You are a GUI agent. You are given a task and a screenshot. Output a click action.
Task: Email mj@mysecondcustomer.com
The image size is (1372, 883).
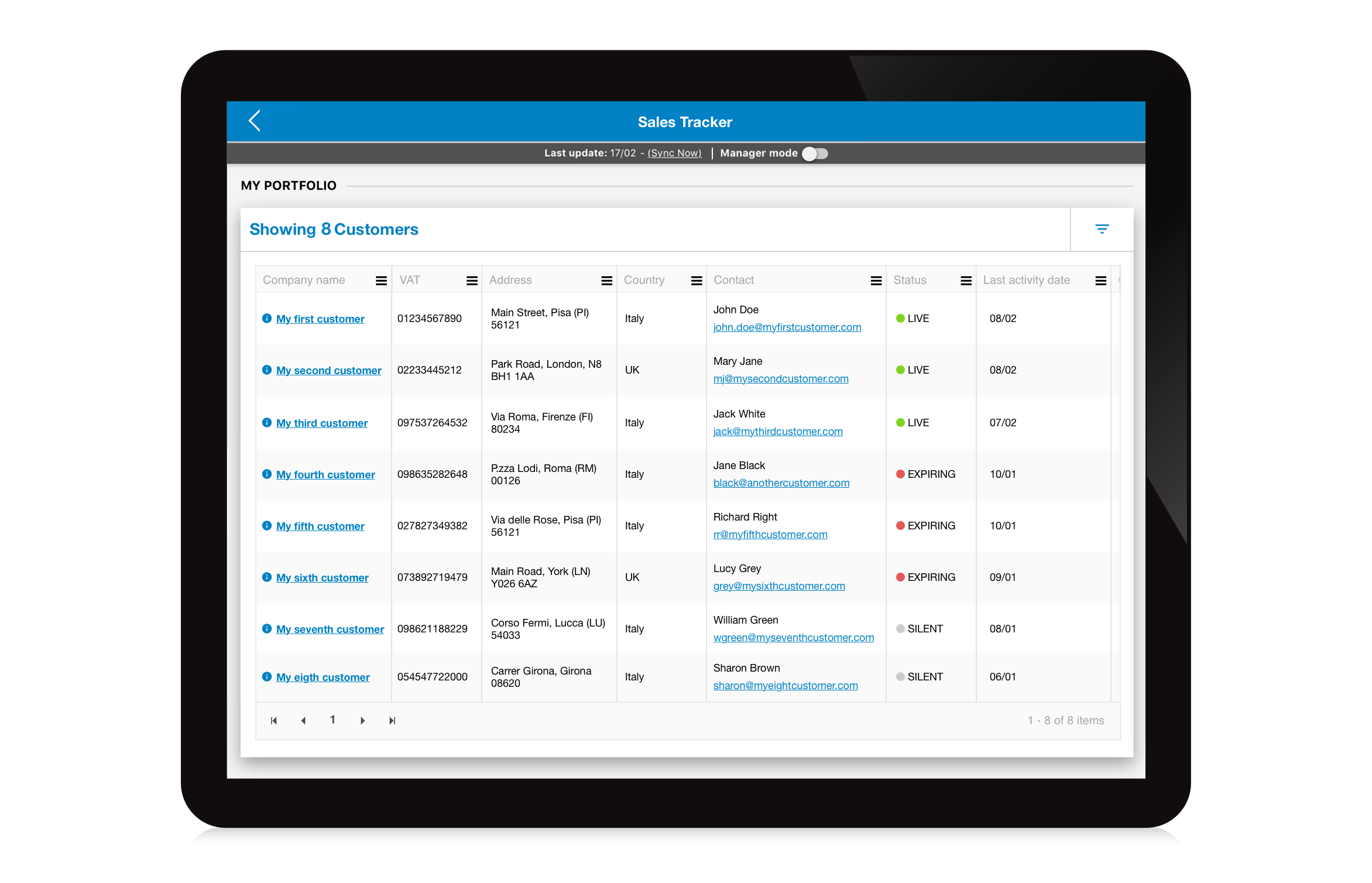pos(781,379)
